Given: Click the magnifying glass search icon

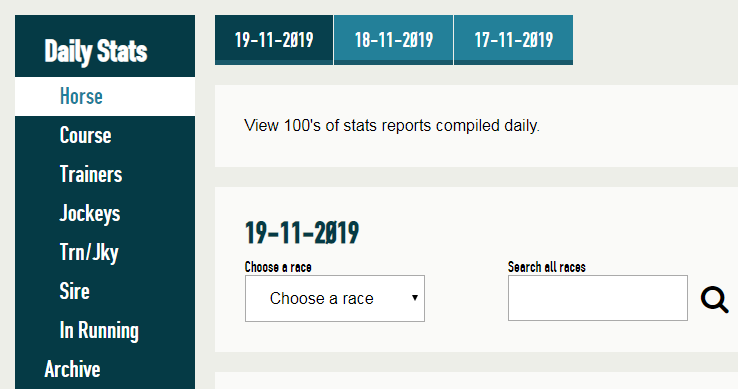Looking at the screenshot, I should click(x=714, y=299).
